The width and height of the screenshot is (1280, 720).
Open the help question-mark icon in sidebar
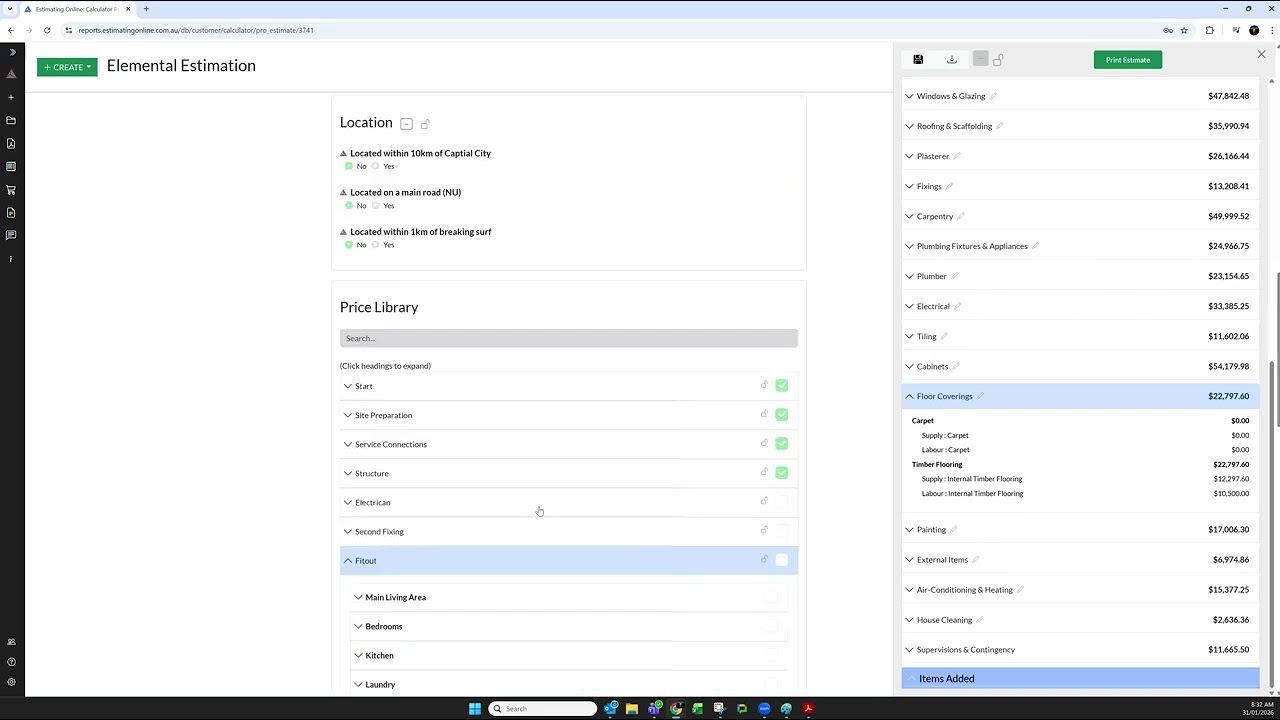pos(11,662)
